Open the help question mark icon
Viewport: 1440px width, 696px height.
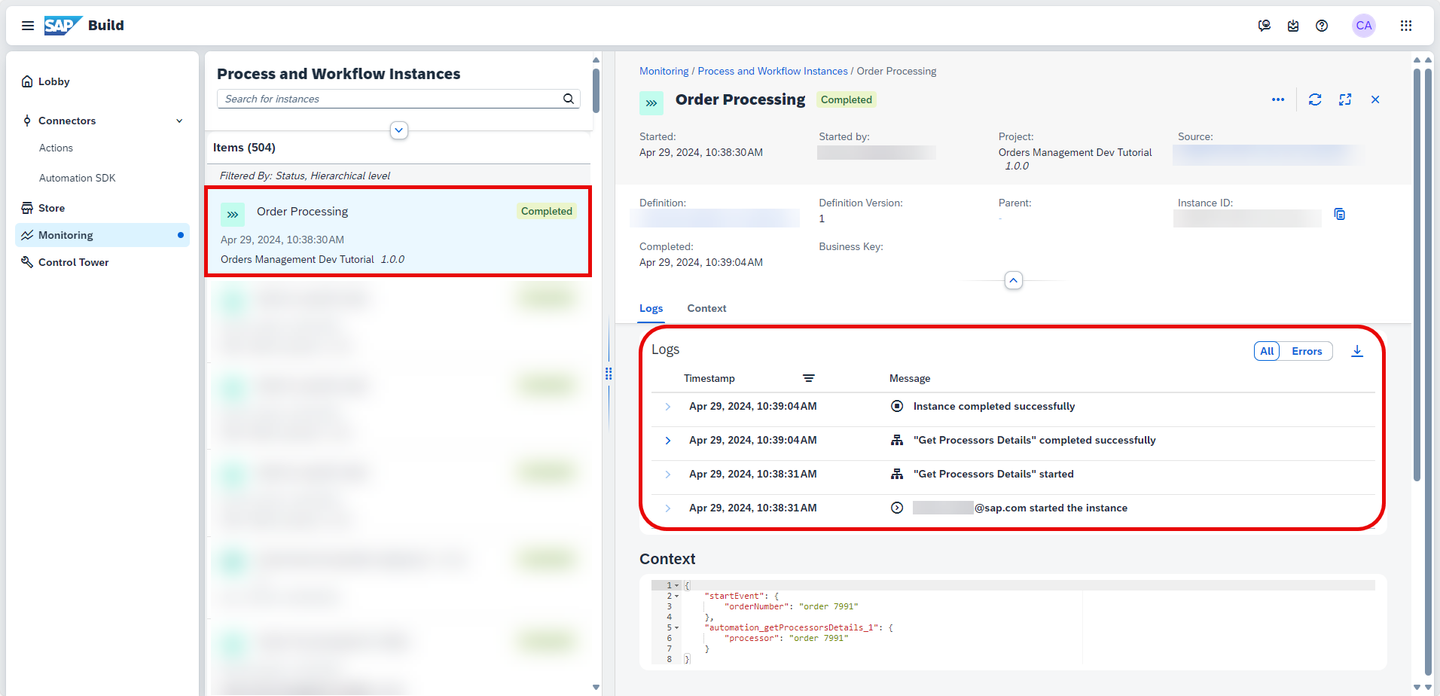point(1322,26)
